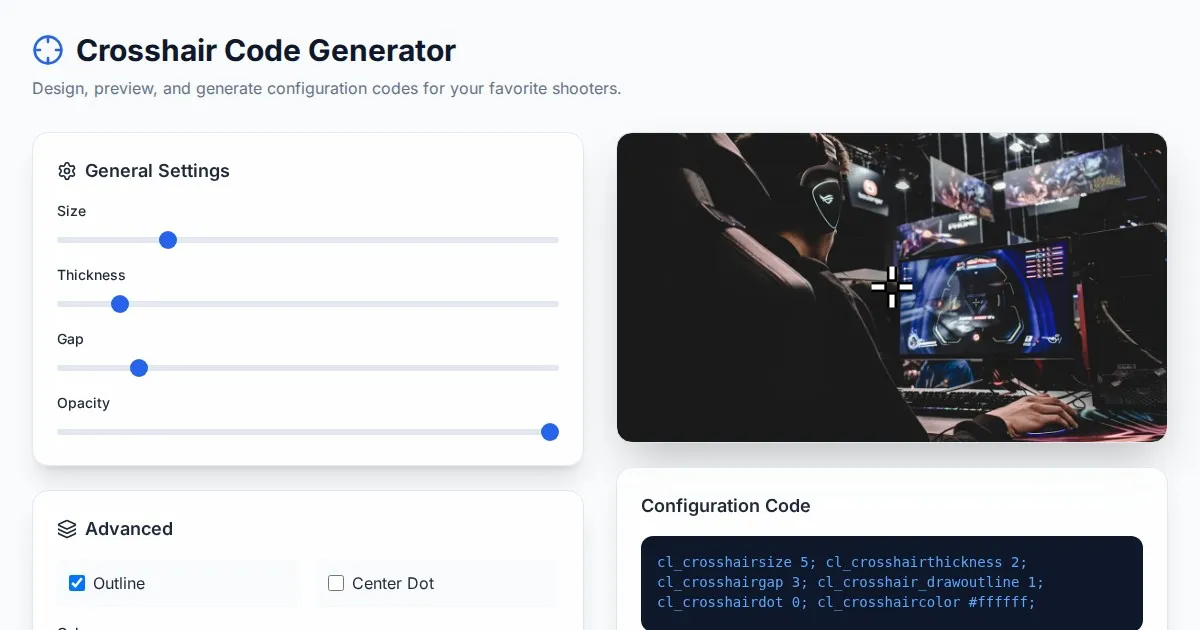Click the white crosshair in the preview
1200x630 pixels.
(x=891, y=287)
